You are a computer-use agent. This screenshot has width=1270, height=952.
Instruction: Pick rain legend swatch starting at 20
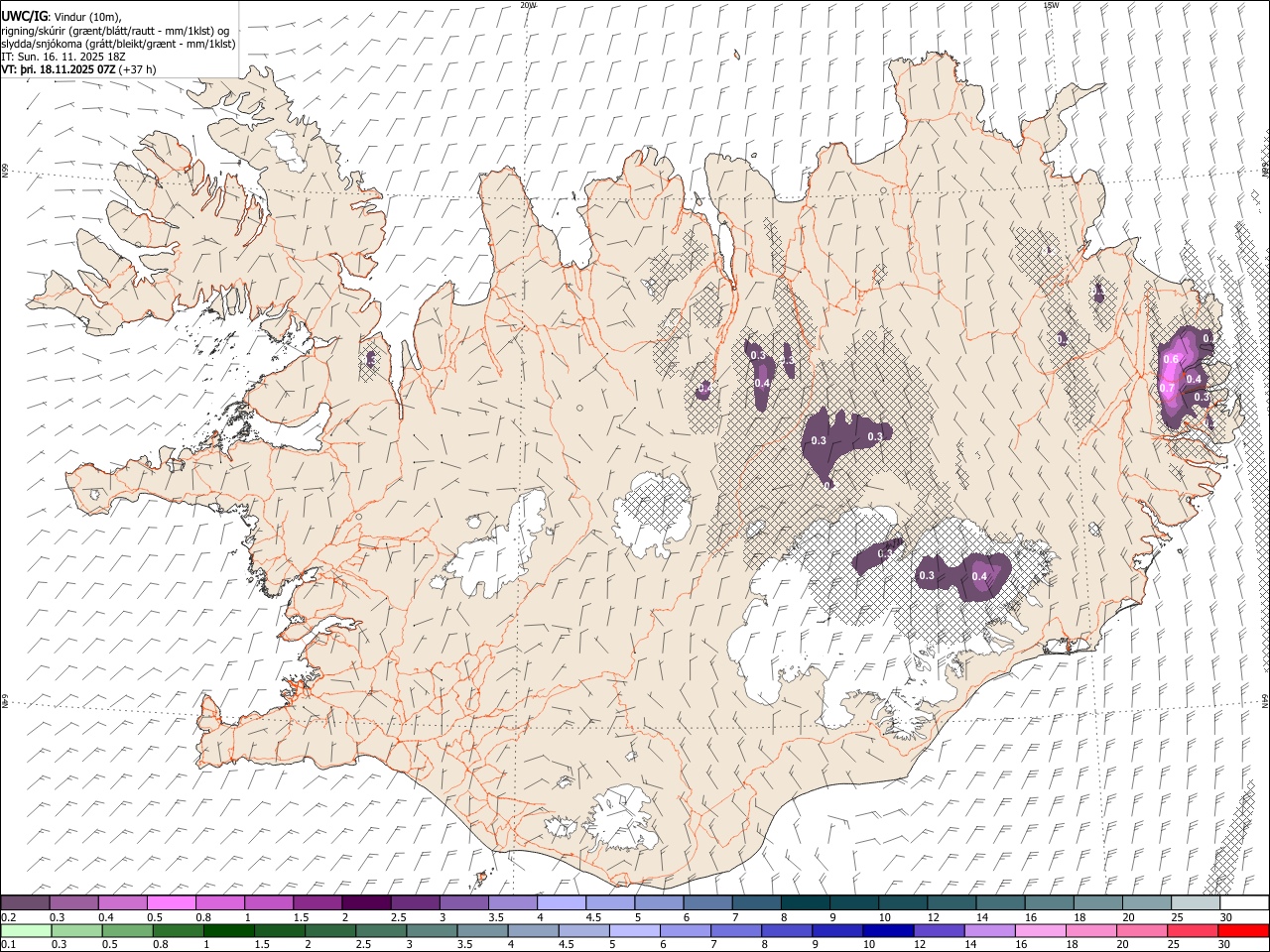click(x=1142, y=930)
